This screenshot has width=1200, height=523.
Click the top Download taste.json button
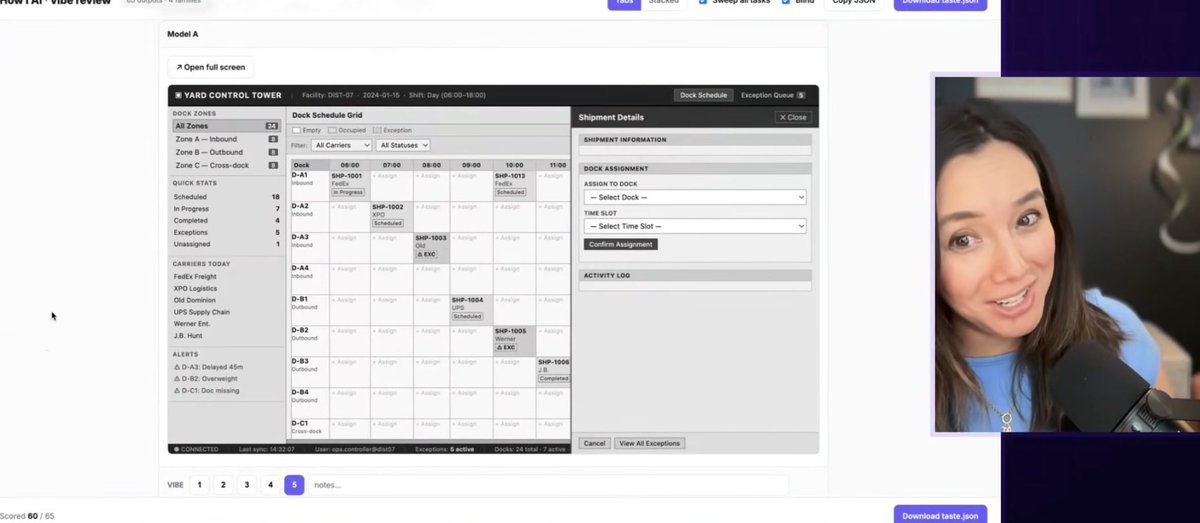click(940, 3)
